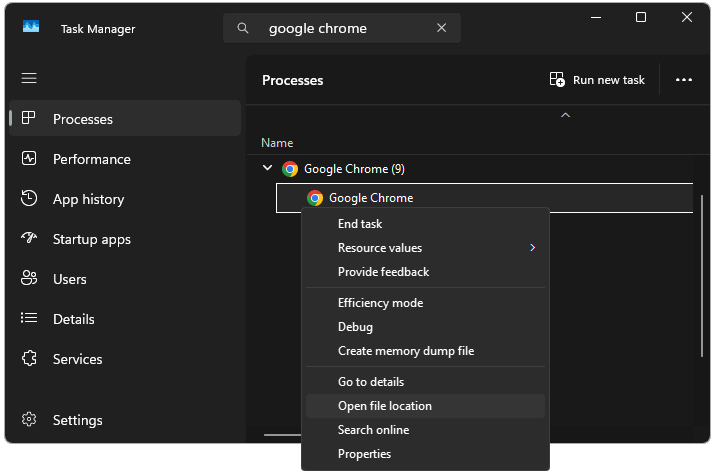Collapse the Google Chrome (9) group

[x=268, y=168]
